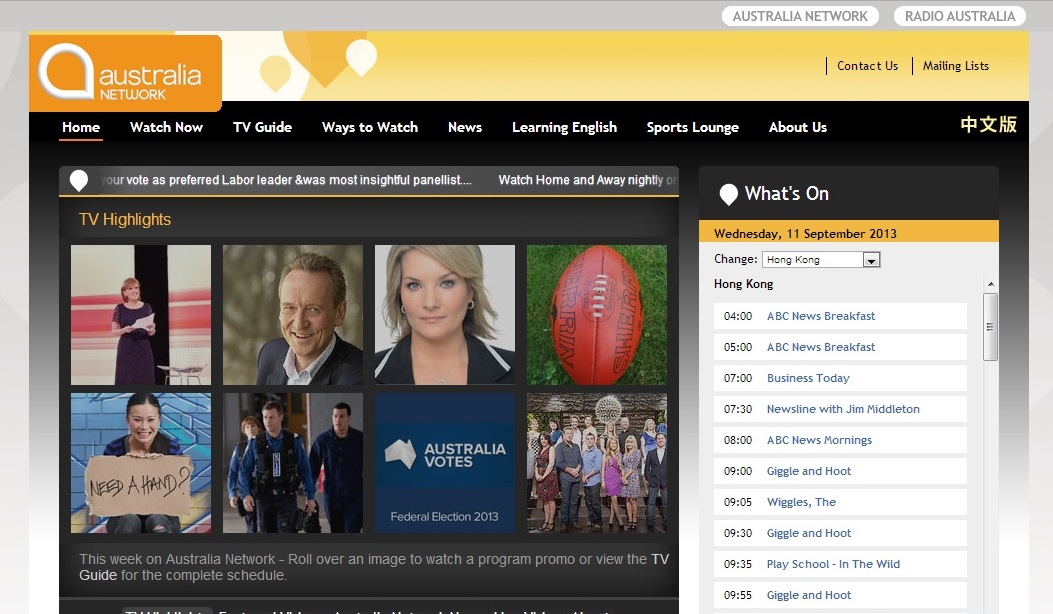1053x614 pixels.
Task: Open the Mailing Lists link
Action: tap(956, 66)
